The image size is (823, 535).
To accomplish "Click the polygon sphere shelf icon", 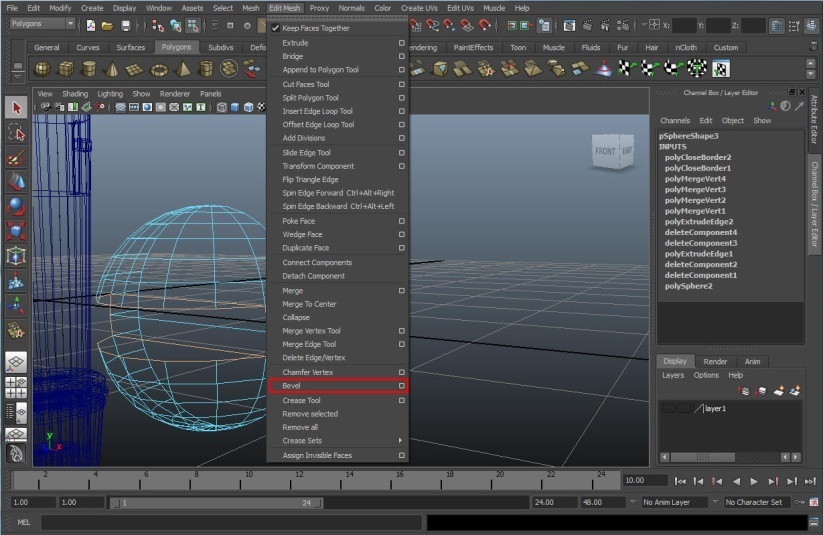I will pyautogui.click(x=42, y=68).
